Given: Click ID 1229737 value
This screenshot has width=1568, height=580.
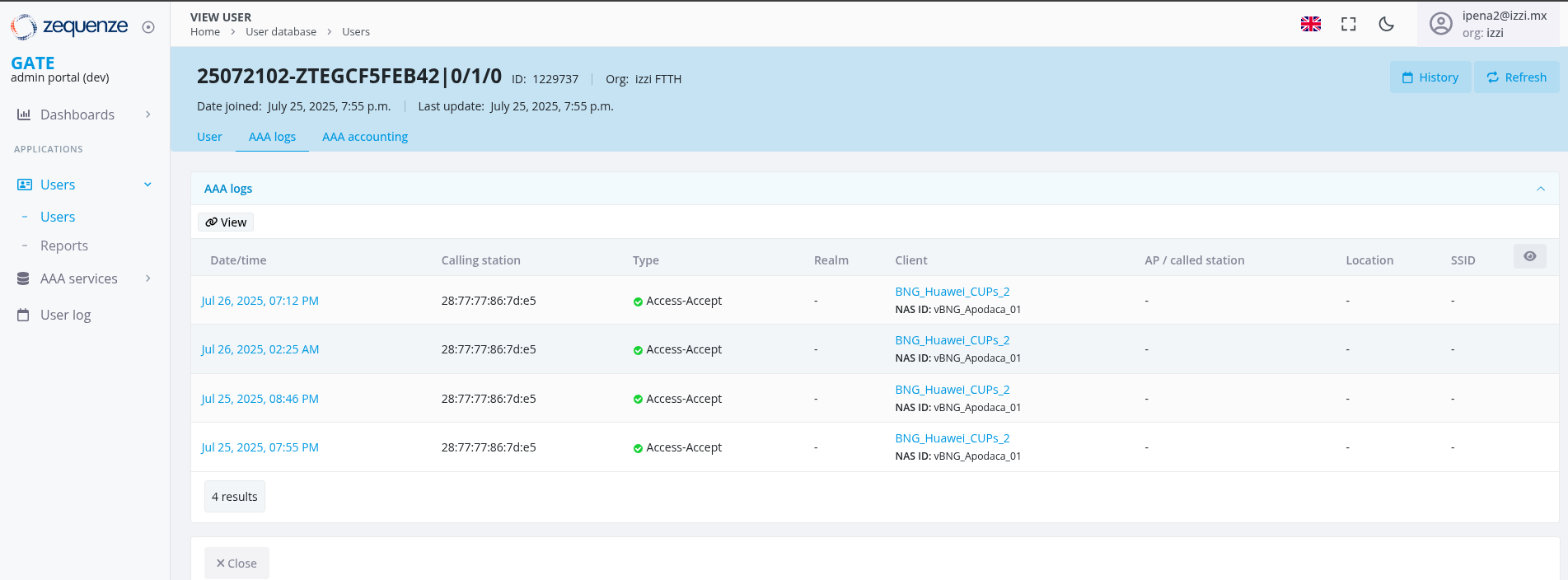Looking at the screenshot, I should (555, 79).
